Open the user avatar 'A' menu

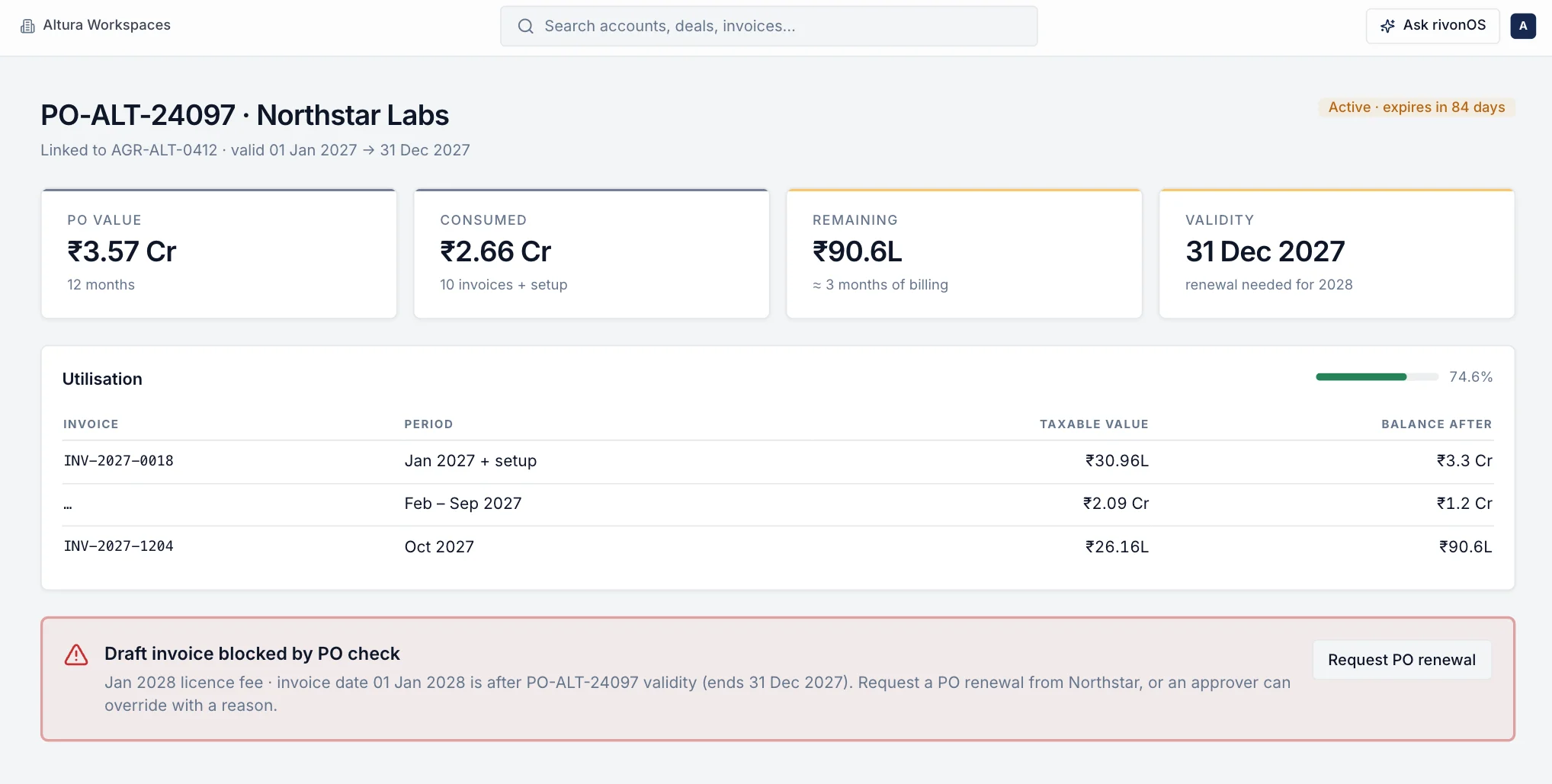(1523, 26)
